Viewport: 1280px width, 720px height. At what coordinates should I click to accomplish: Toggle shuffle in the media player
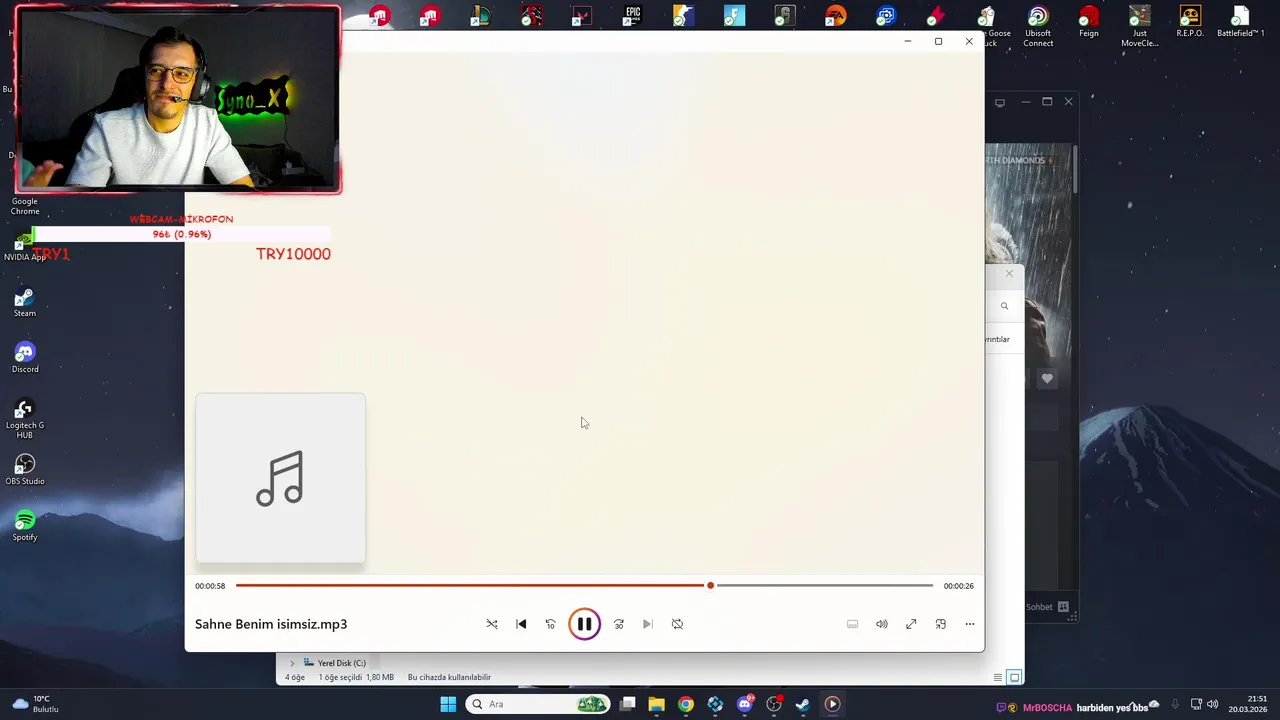coord(492,624)
